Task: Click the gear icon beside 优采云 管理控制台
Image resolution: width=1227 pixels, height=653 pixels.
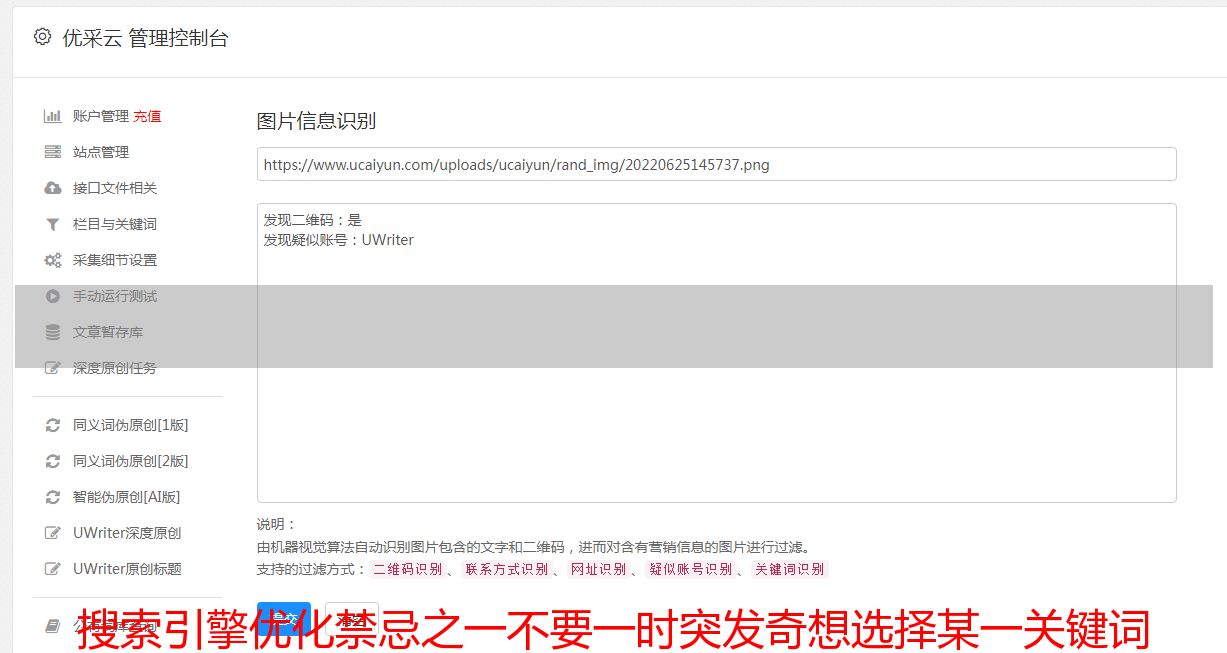Action: (42, 37)
